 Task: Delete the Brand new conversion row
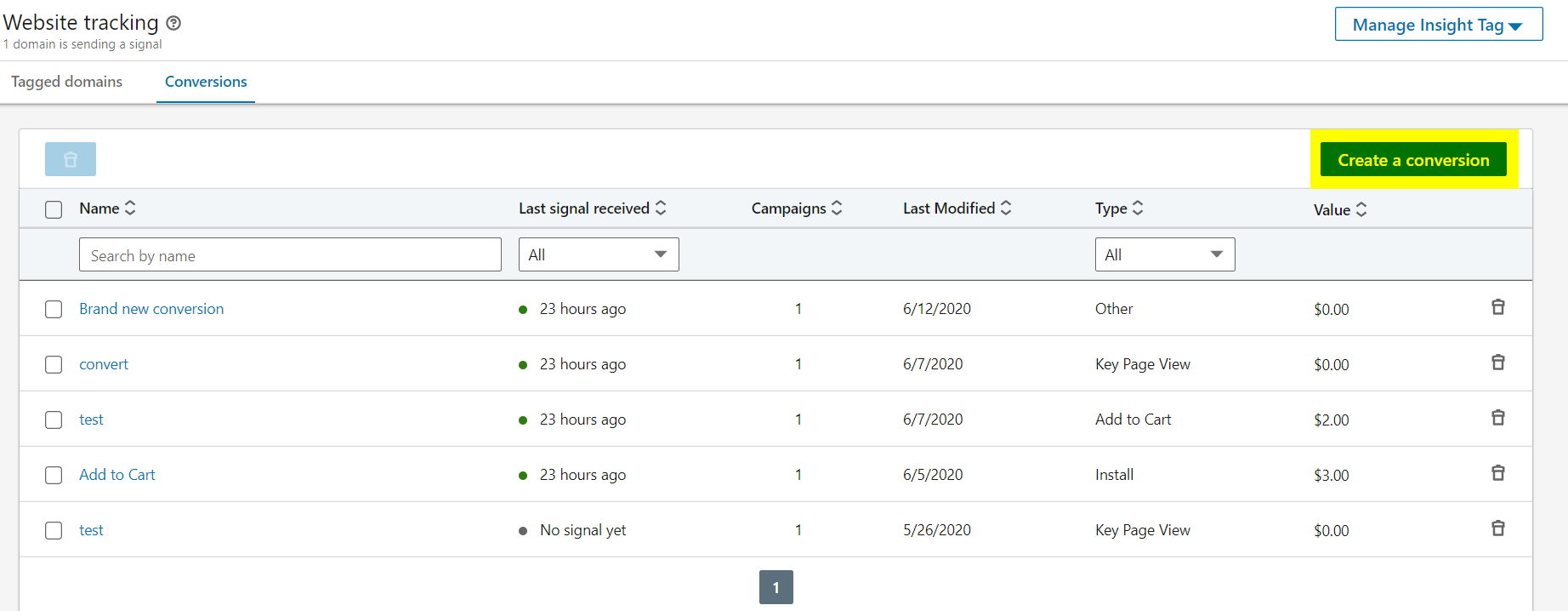[x=1497, y=307]
